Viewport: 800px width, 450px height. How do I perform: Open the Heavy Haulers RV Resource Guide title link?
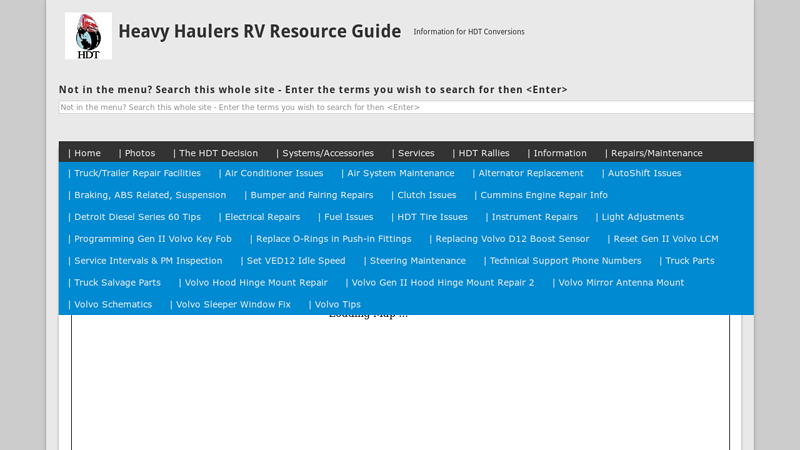pyautogui.click(x=259, y=31)
